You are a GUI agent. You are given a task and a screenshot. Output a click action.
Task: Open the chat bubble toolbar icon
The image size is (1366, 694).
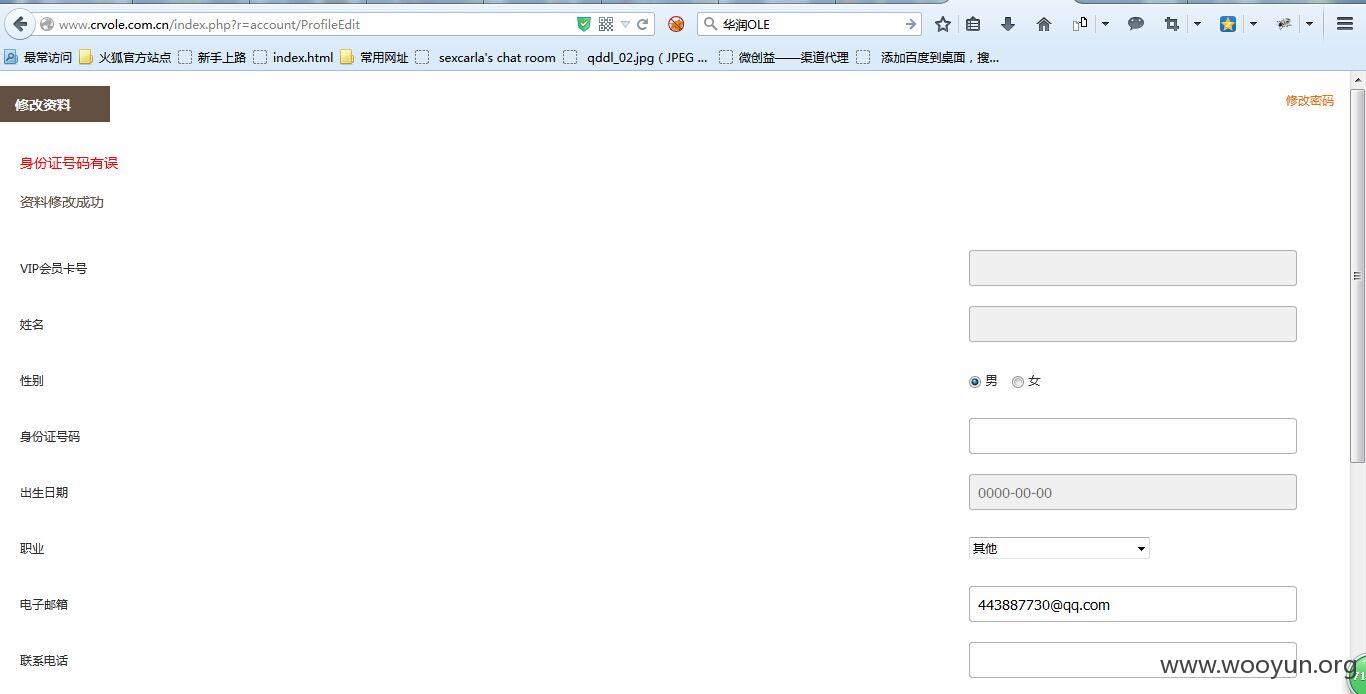coord(1136,24)
